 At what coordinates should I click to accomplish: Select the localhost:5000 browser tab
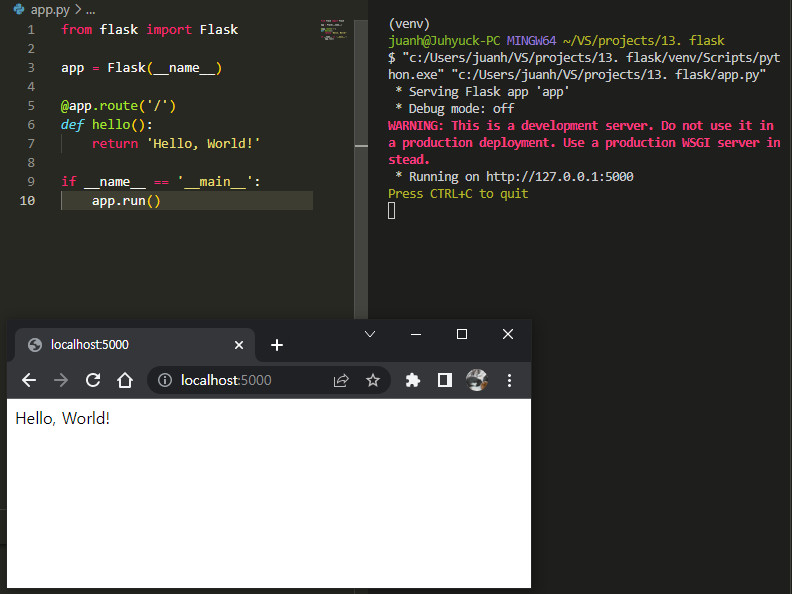pyautogui.click(x=135, y=345)
